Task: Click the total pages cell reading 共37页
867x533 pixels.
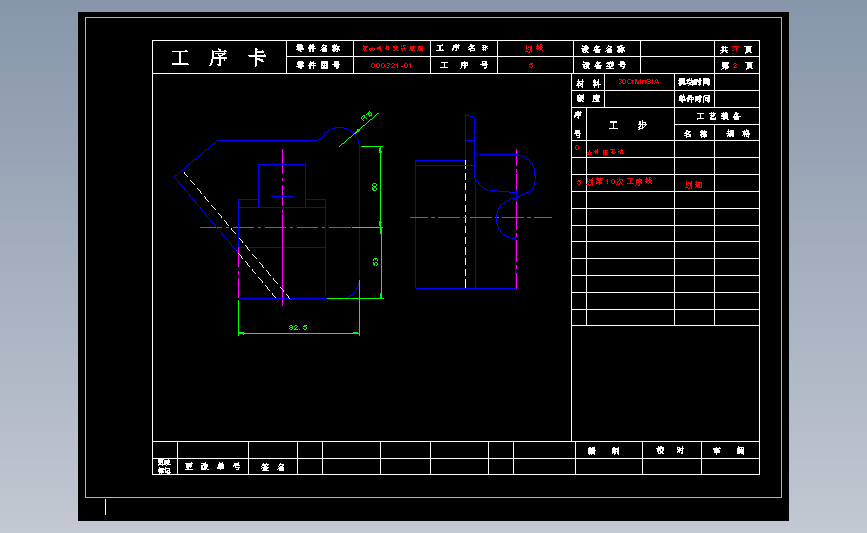Action: tap(737, 49)
